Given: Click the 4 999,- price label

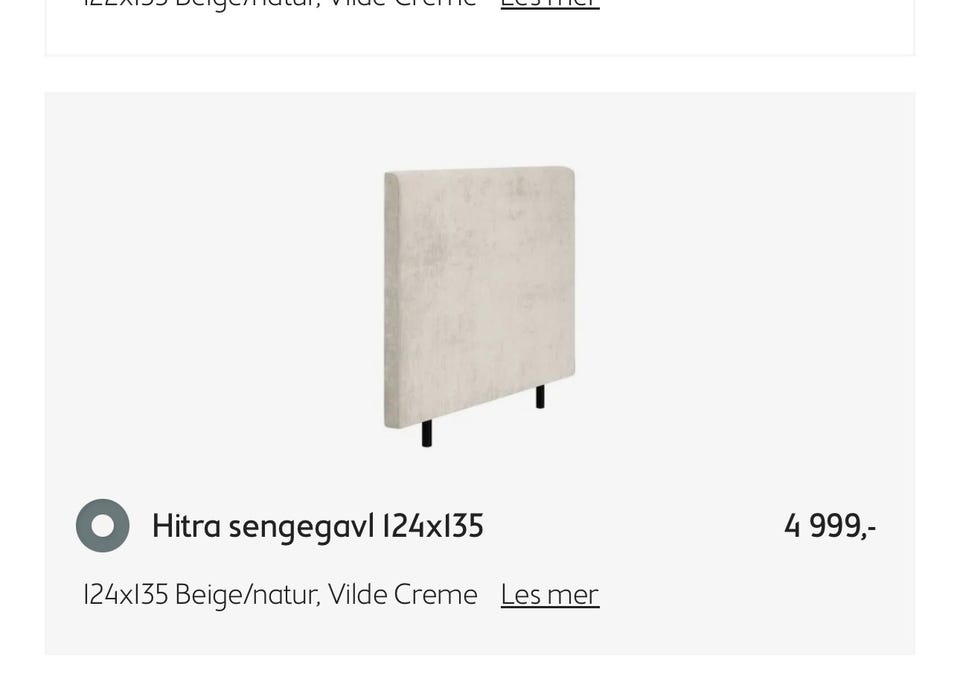Looking at the screenshot, I should [830, 526].
